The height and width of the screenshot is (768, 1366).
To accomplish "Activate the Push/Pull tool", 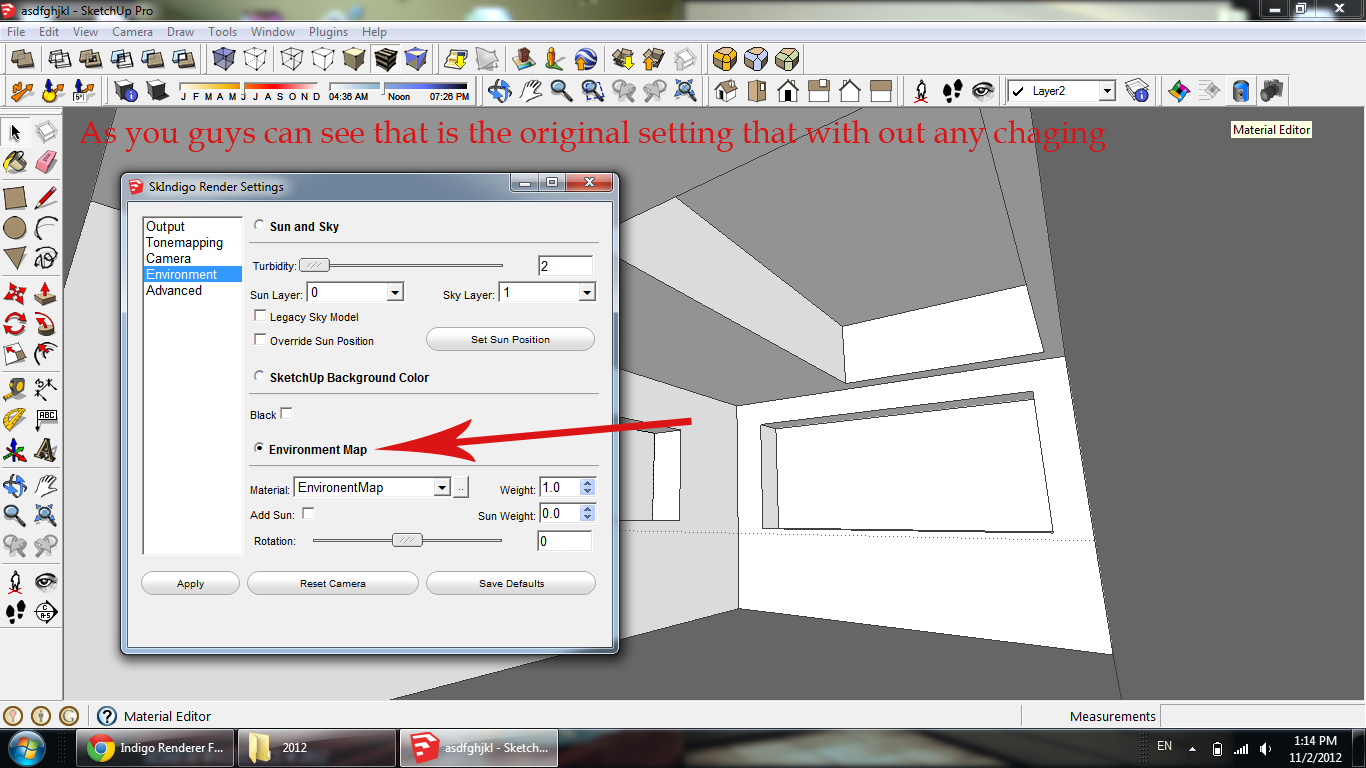I will (45, 293).
